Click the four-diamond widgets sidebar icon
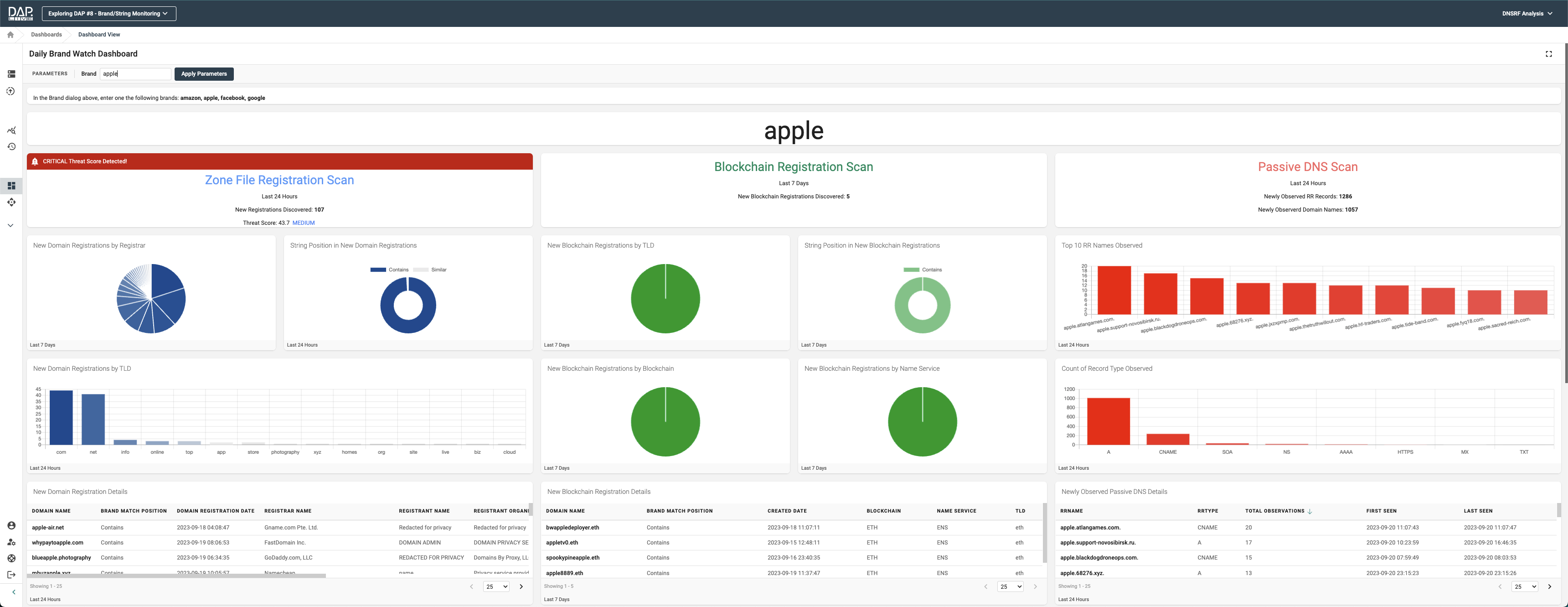1568x607 pixels. [x=11, y=202]
